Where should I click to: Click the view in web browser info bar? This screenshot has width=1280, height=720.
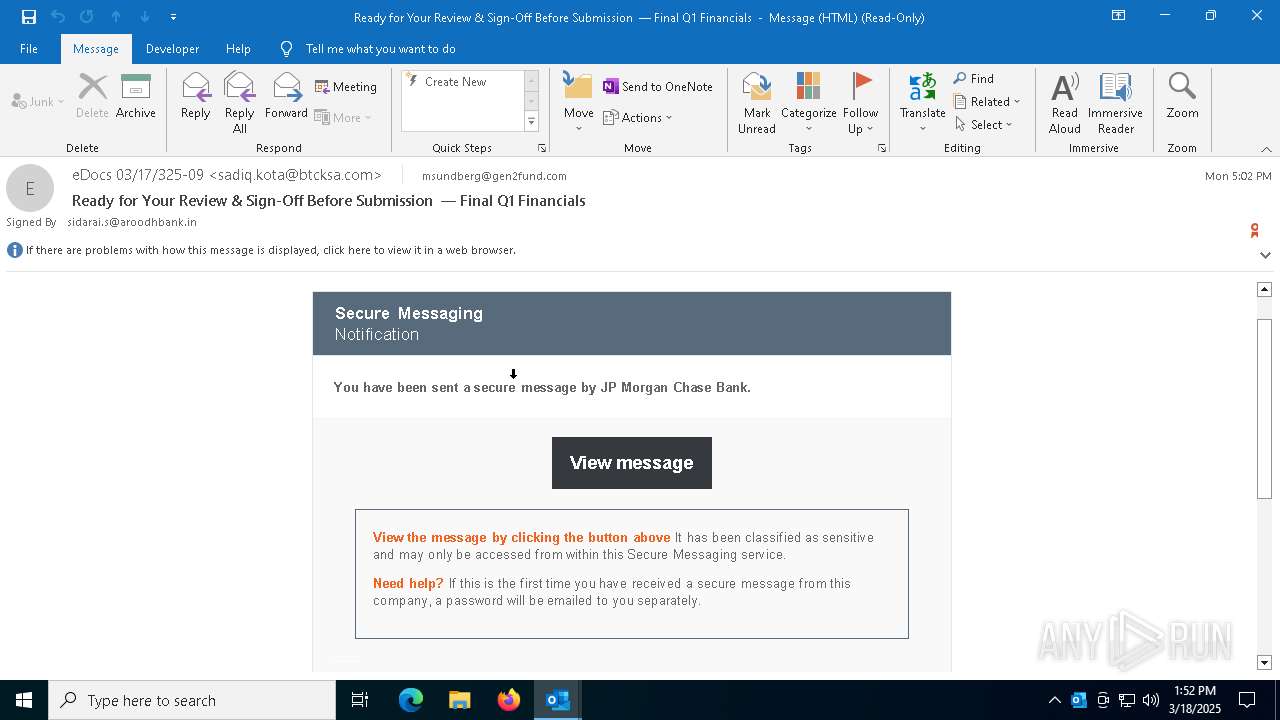(x=270, y=250)
